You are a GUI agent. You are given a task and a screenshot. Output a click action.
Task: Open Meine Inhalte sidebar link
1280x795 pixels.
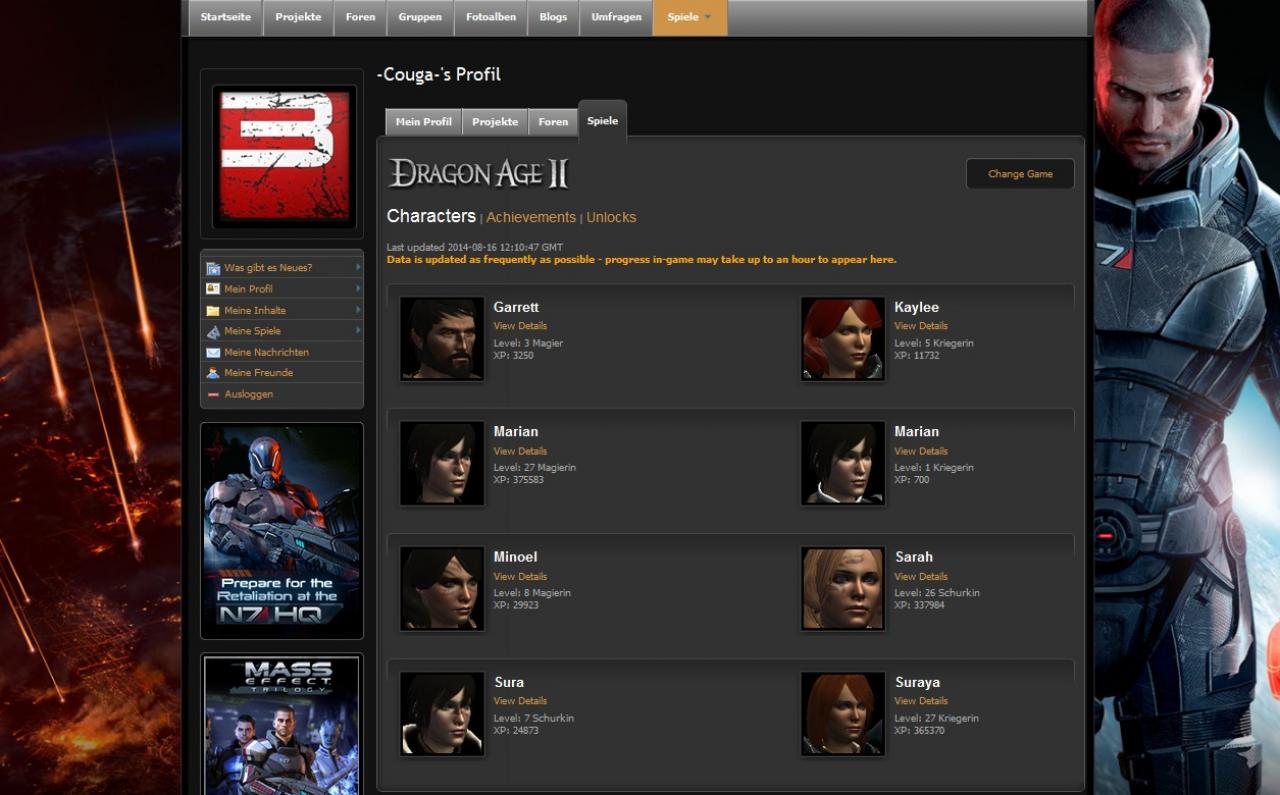coord(255,310)
